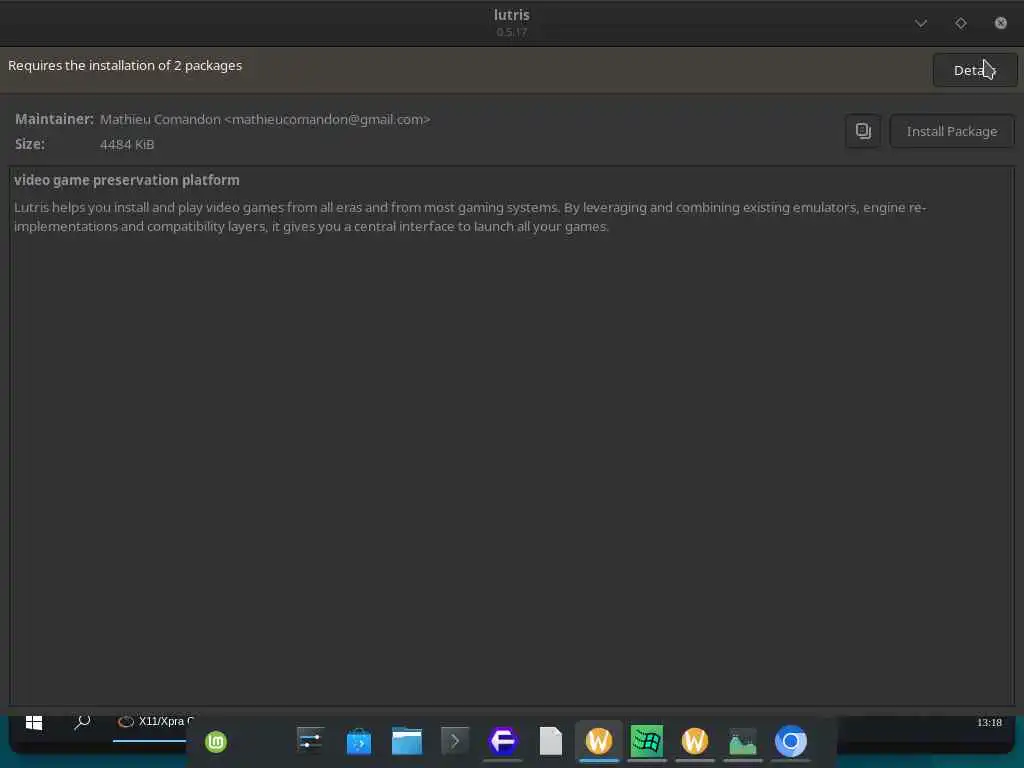
Task: Open the purple F application dock icon
Action: [503, 741]
